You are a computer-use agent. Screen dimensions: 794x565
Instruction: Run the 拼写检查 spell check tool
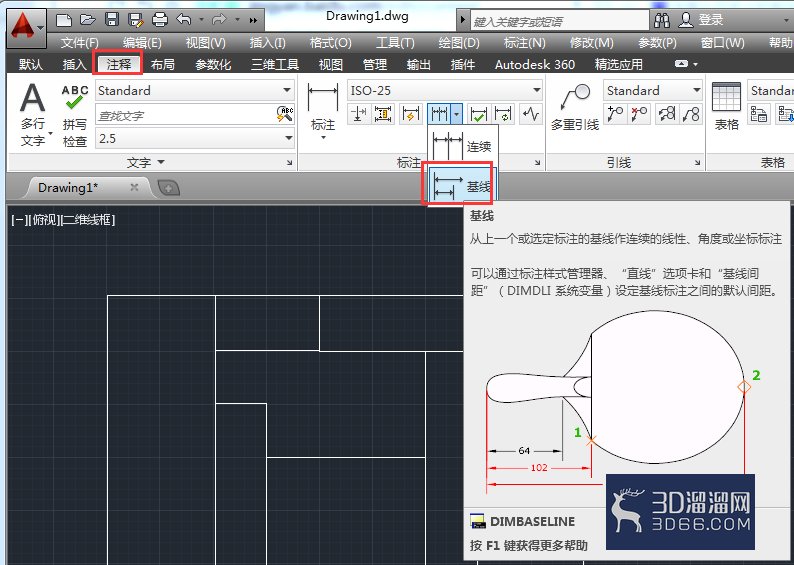(74, 115)
